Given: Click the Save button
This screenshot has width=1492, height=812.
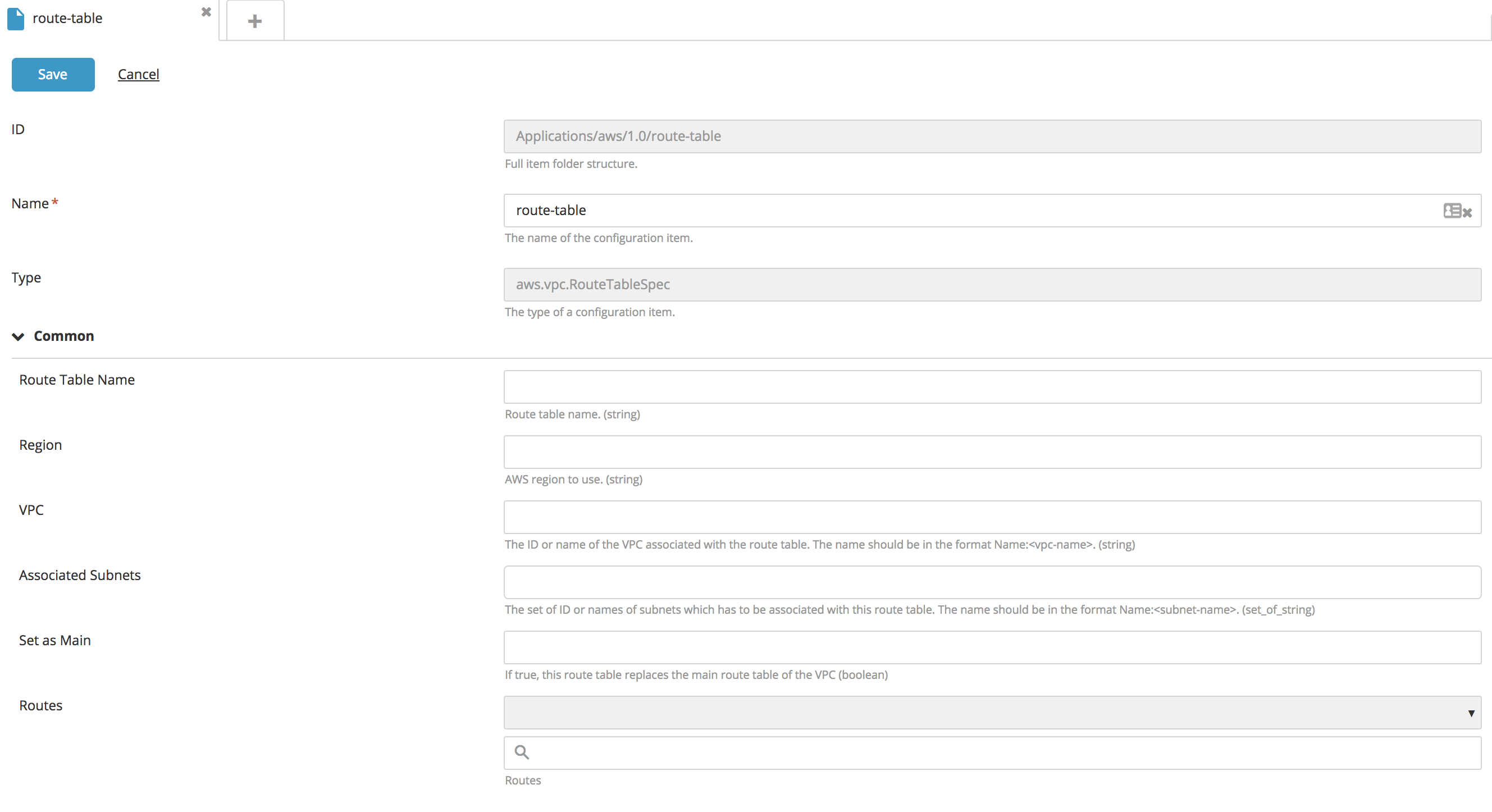Looking at the screenshot, I should [53, 75].
